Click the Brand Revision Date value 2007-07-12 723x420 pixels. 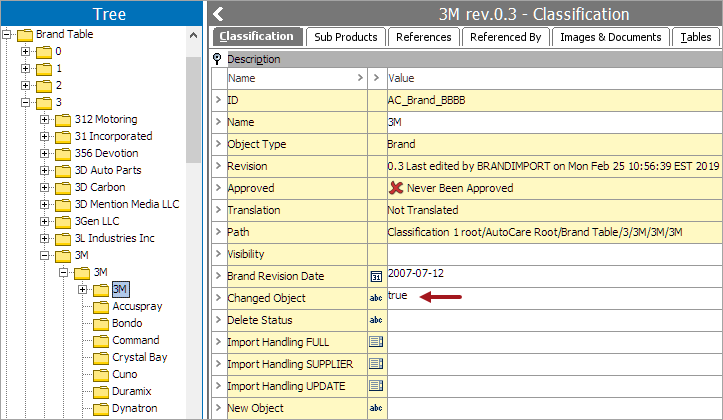[x=415, y=273]
